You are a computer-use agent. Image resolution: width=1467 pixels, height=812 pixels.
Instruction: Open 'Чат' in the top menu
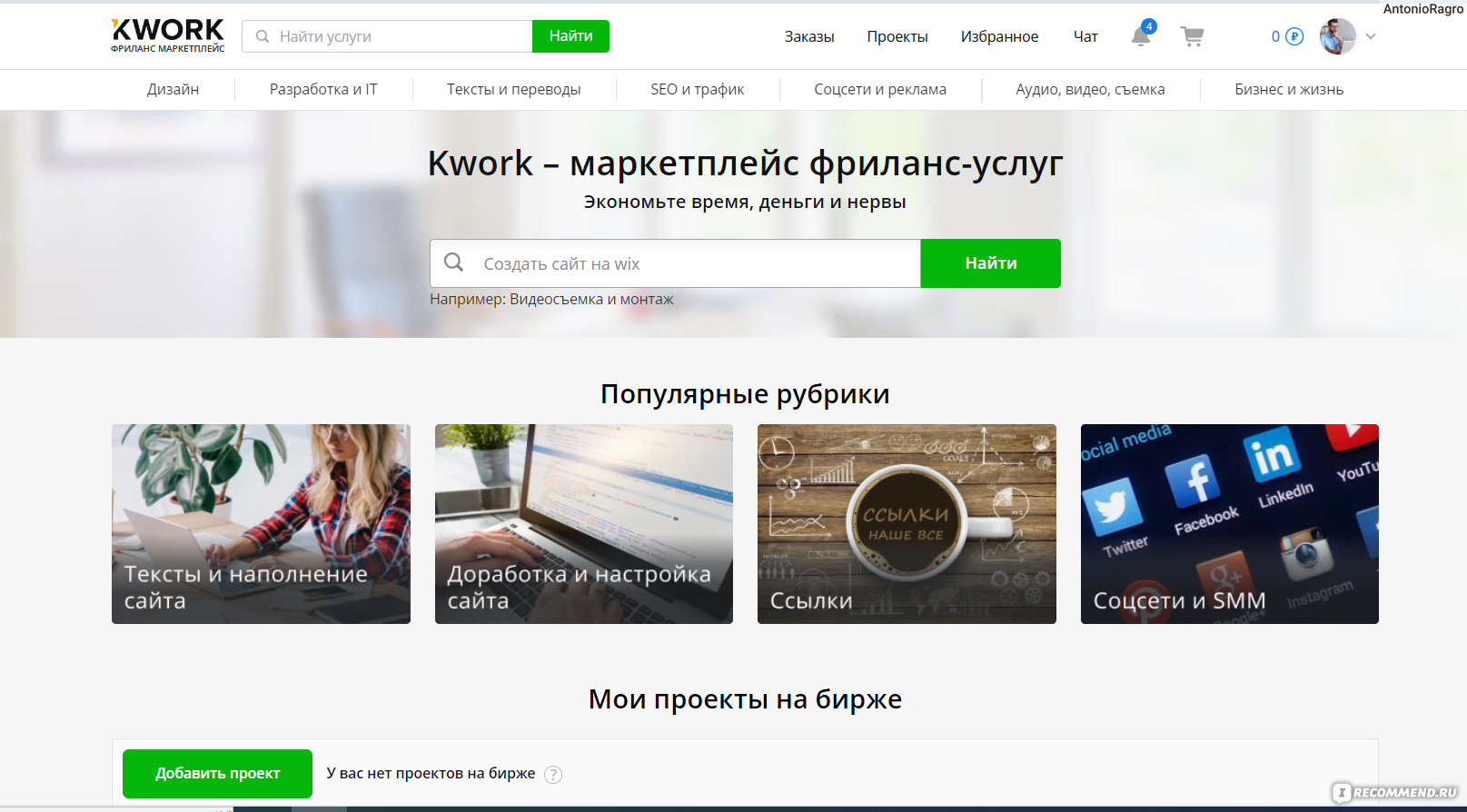(1085, 36)
